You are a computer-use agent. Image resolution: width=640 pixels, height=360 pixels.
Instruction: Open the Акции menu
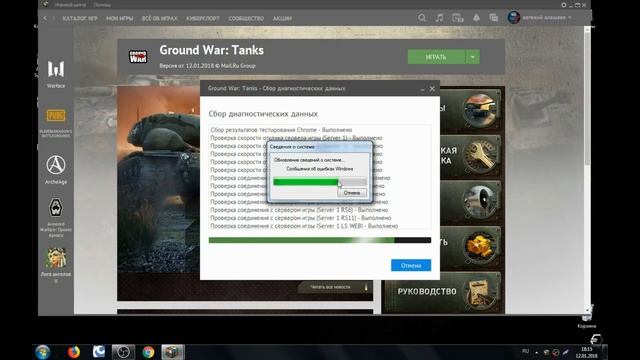point(282,18)
